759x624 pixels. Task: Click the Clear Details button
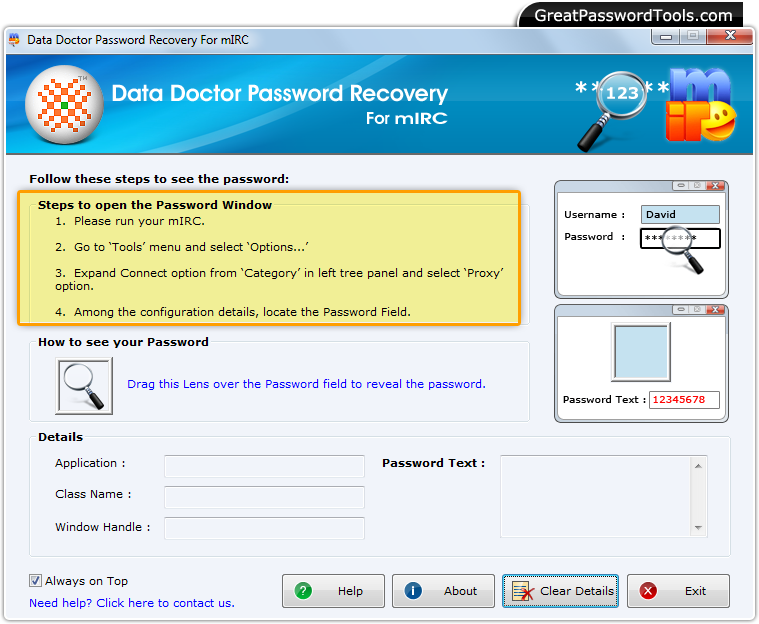point(560,591)
